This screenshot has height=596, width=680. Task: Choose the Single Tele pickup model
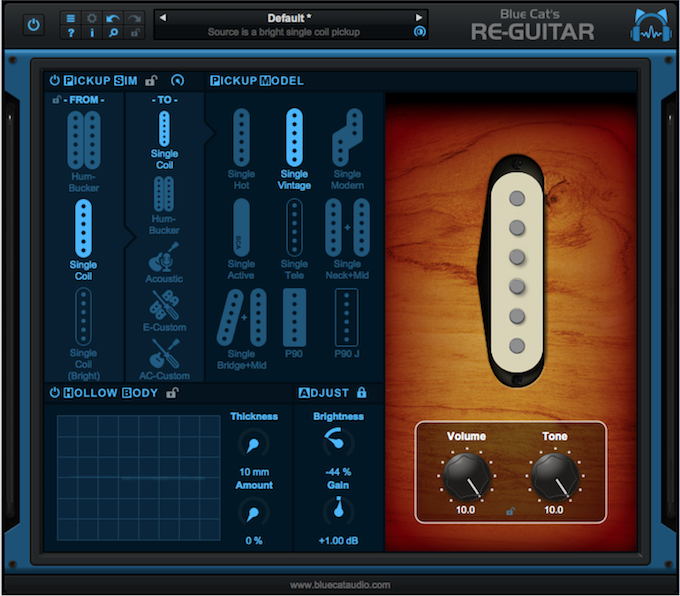[294, 239]
